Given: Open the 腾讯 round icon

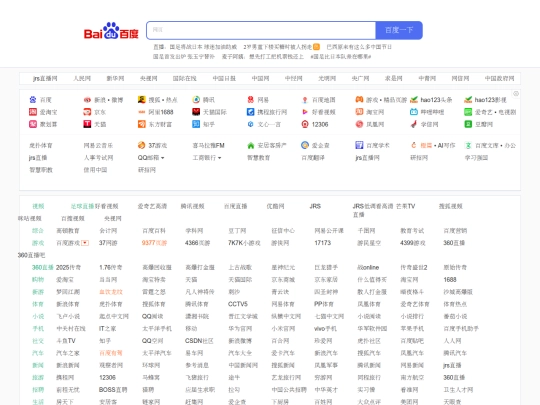Looking at the screenshot, I should click(x=196, y=100).
